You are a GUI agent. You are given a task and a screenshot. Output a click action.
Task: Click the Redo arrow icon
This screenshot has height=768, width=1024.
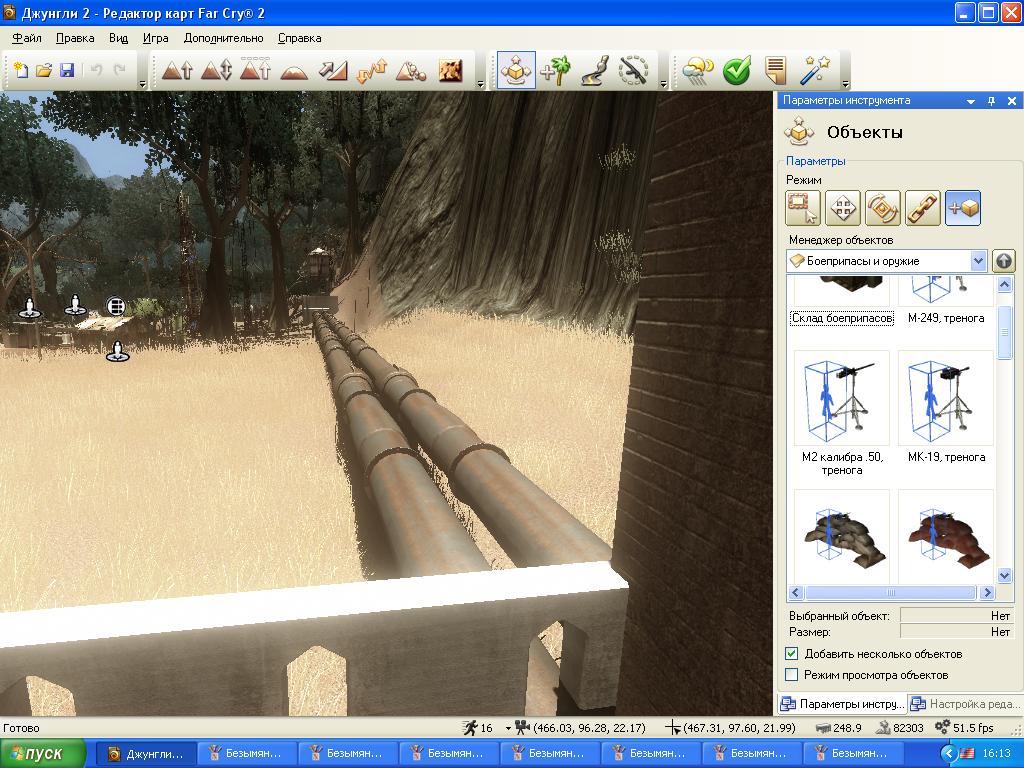(120, 70)
